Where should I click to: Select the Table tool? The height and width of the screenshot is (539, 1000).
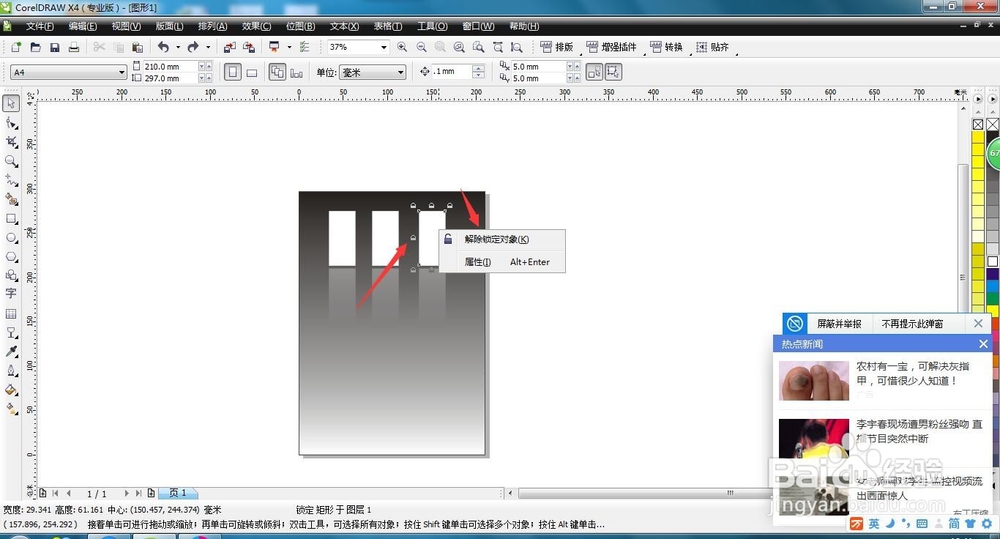pos(11,313)
